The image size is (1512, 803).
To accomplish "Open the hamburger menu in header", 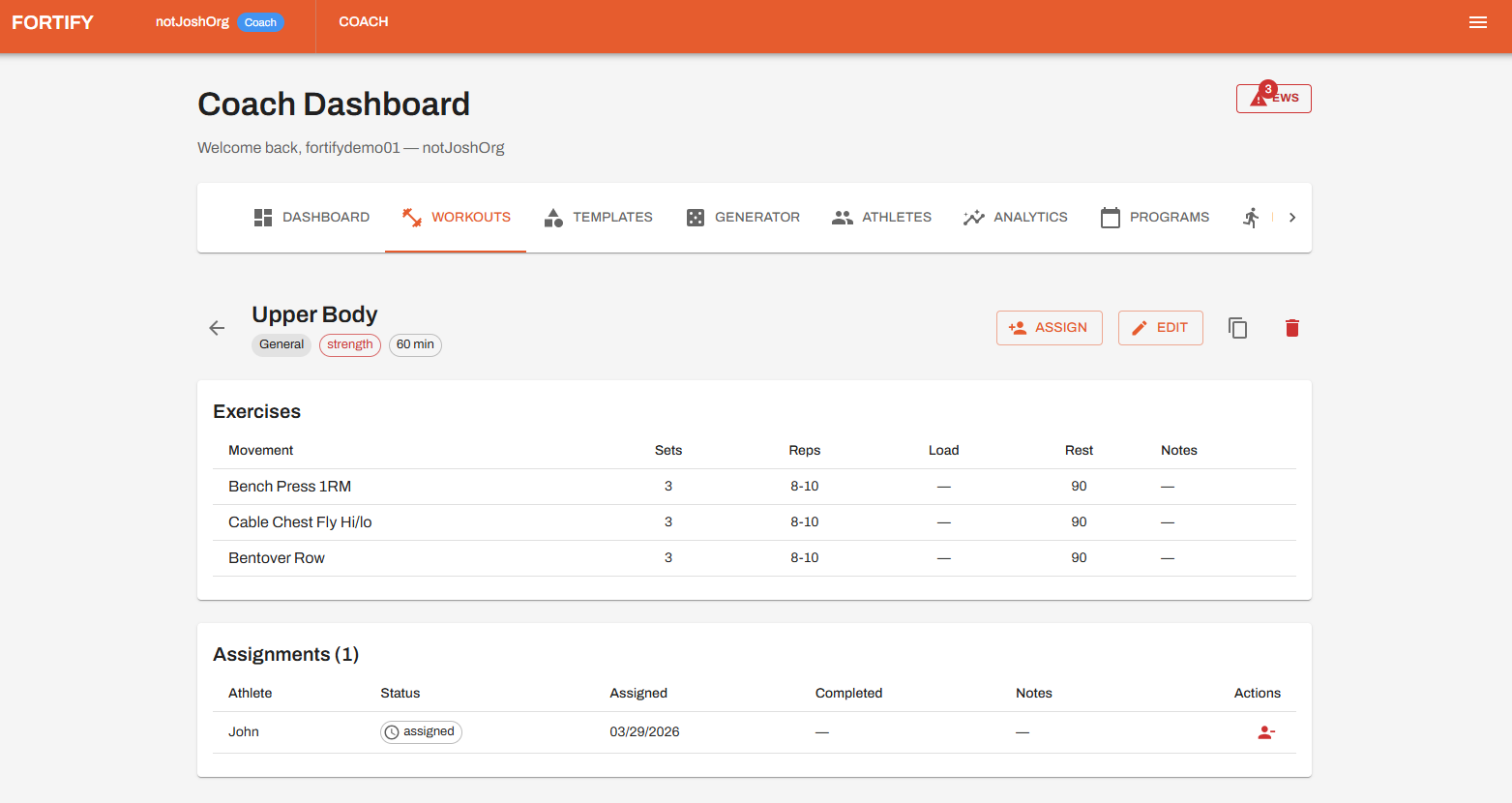I will click(x=1477, y=22).
